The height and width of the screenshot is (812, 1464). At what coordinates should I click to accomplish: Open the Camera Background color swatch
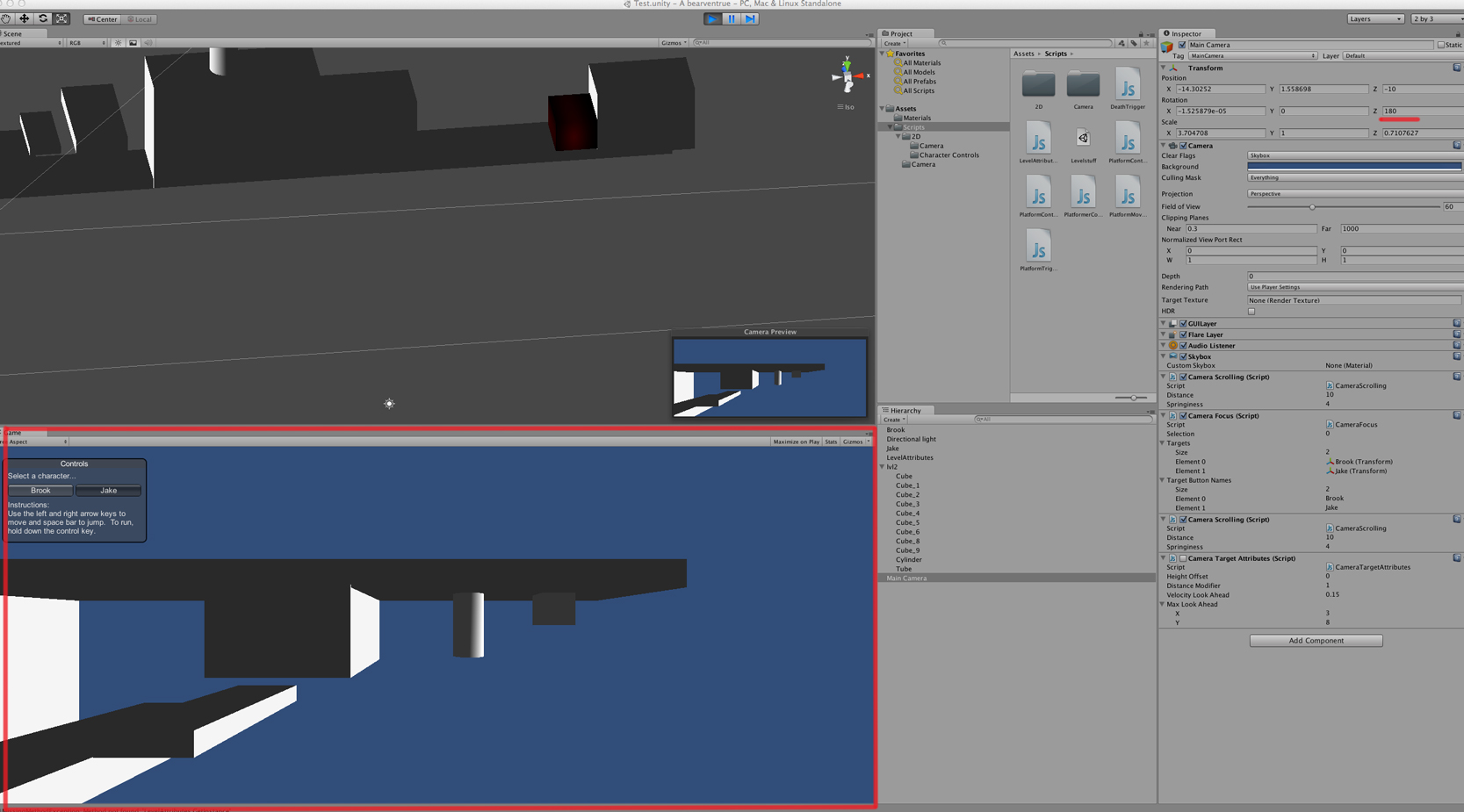coord(1355,167)
